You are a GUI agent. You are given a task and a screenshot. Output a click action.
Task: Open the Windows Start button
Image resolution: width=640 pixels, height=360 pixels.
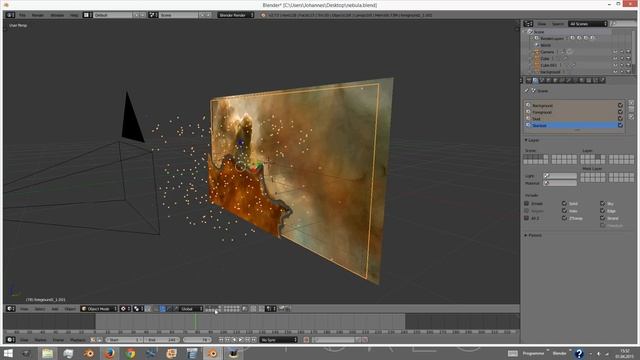pyautogui.click(x=8, y=353)
